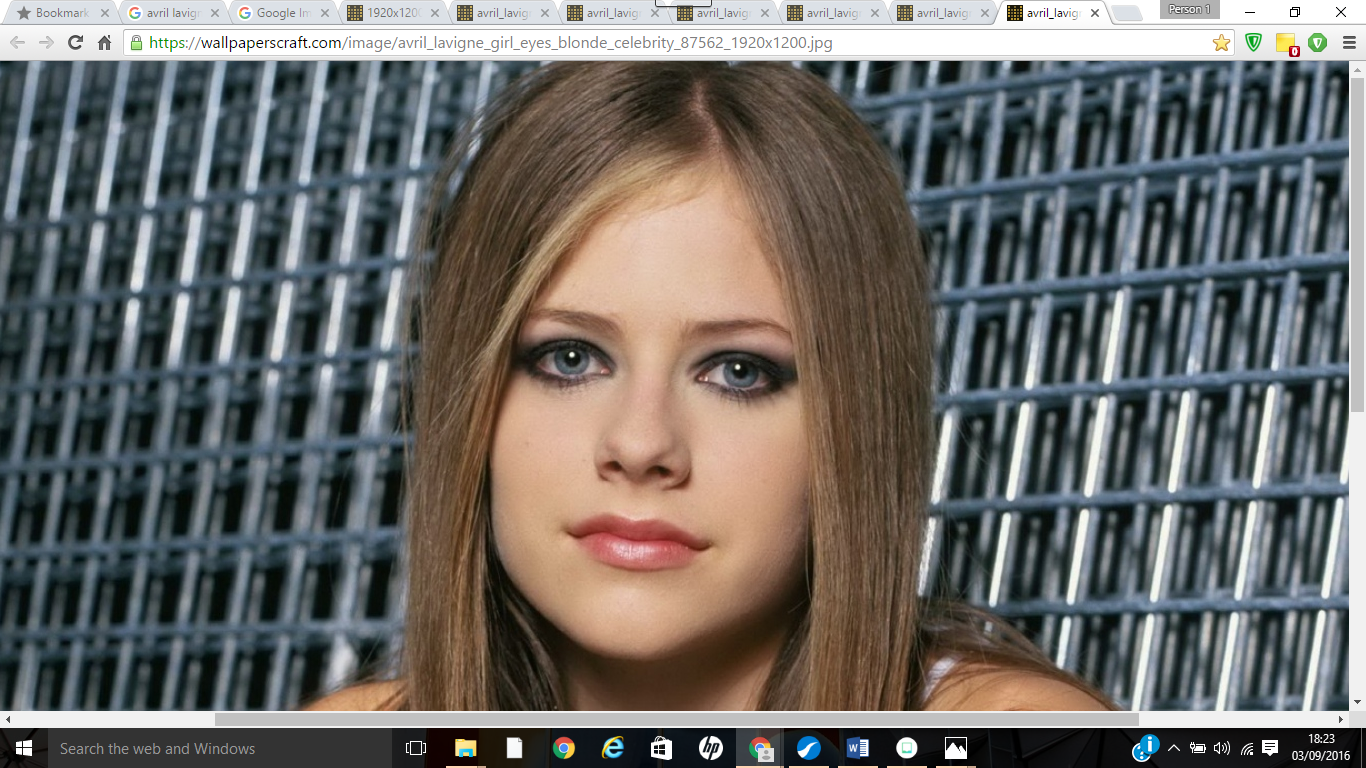Open Microsoft Word from the taskbar
This screenshot has width=1366, height=768.
[857, 748]
